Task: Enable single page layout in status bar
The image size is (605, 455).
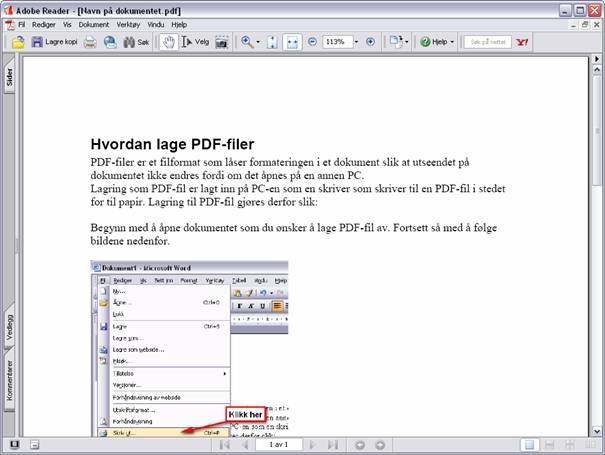Action: [529, 445]
